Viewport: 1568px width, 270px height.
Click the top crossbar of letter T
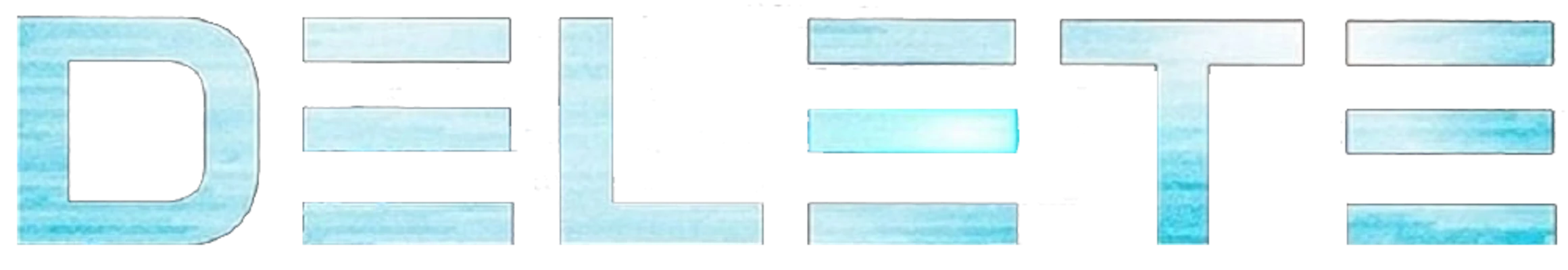(x=1183, y=43)
